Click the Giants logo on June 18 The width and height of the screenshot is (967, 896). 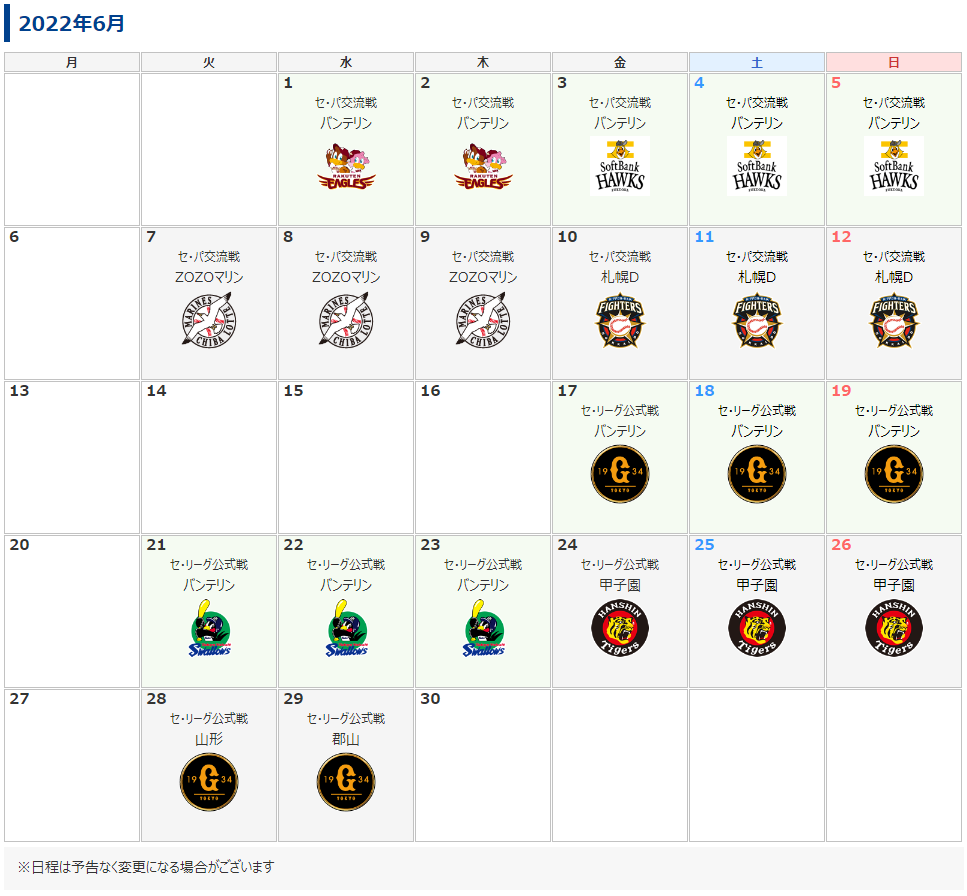coord(757,474)
